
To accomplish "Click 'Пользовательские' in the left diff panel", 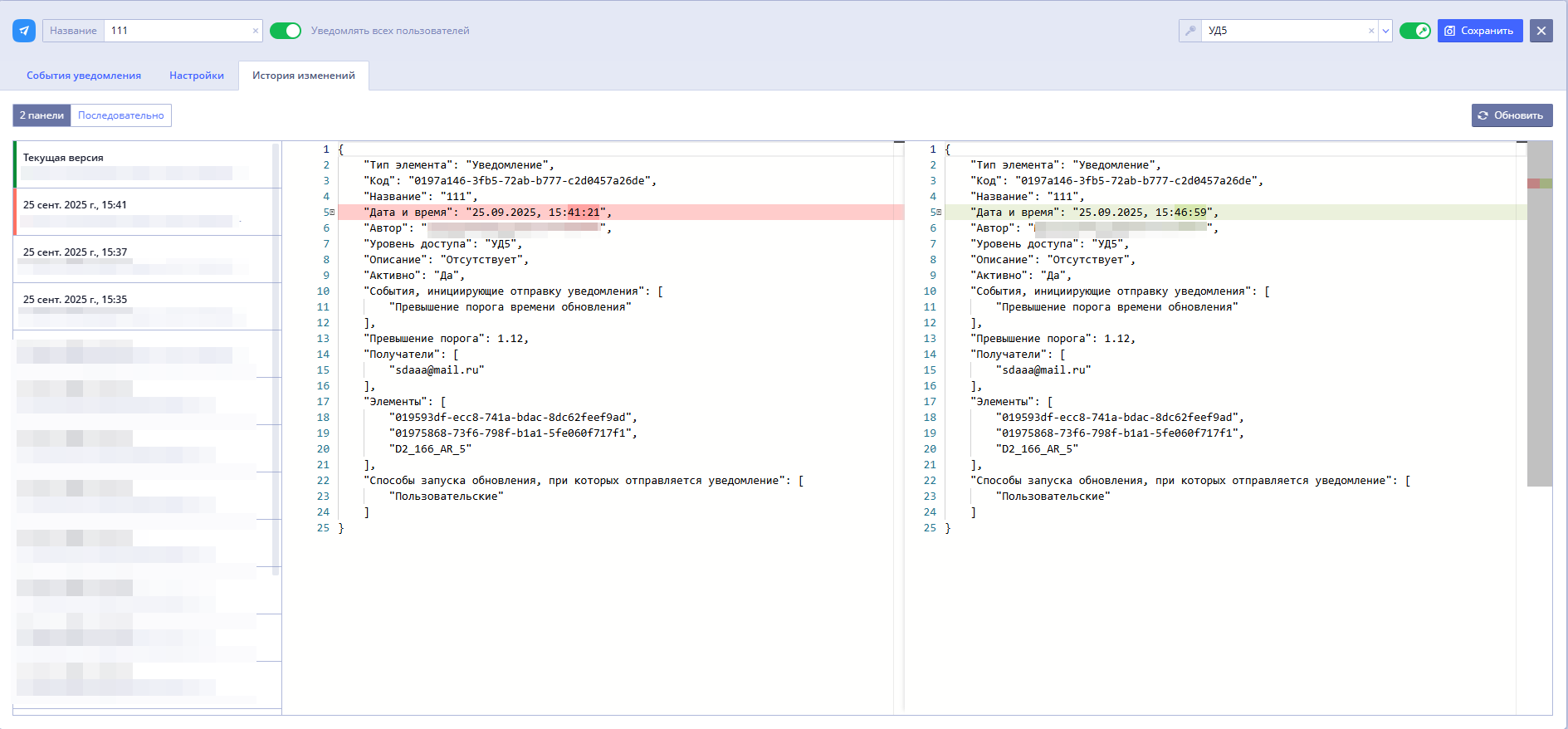I will click(447, 497).
